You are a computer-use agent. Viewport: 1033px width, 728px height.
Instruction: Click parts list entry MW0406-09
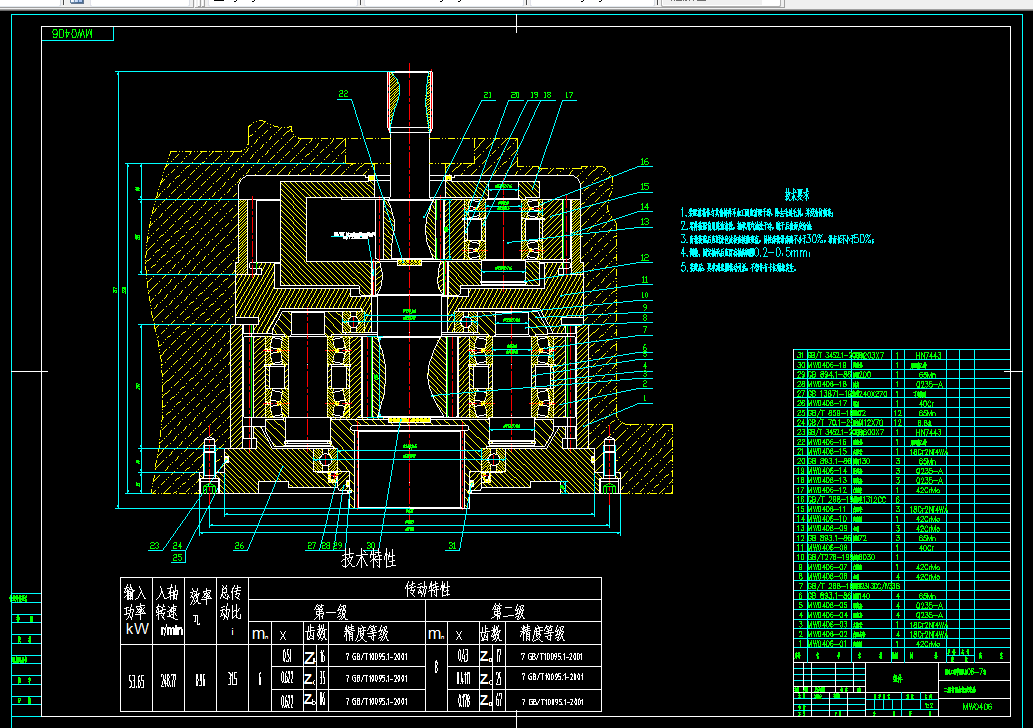click(827, 528)
